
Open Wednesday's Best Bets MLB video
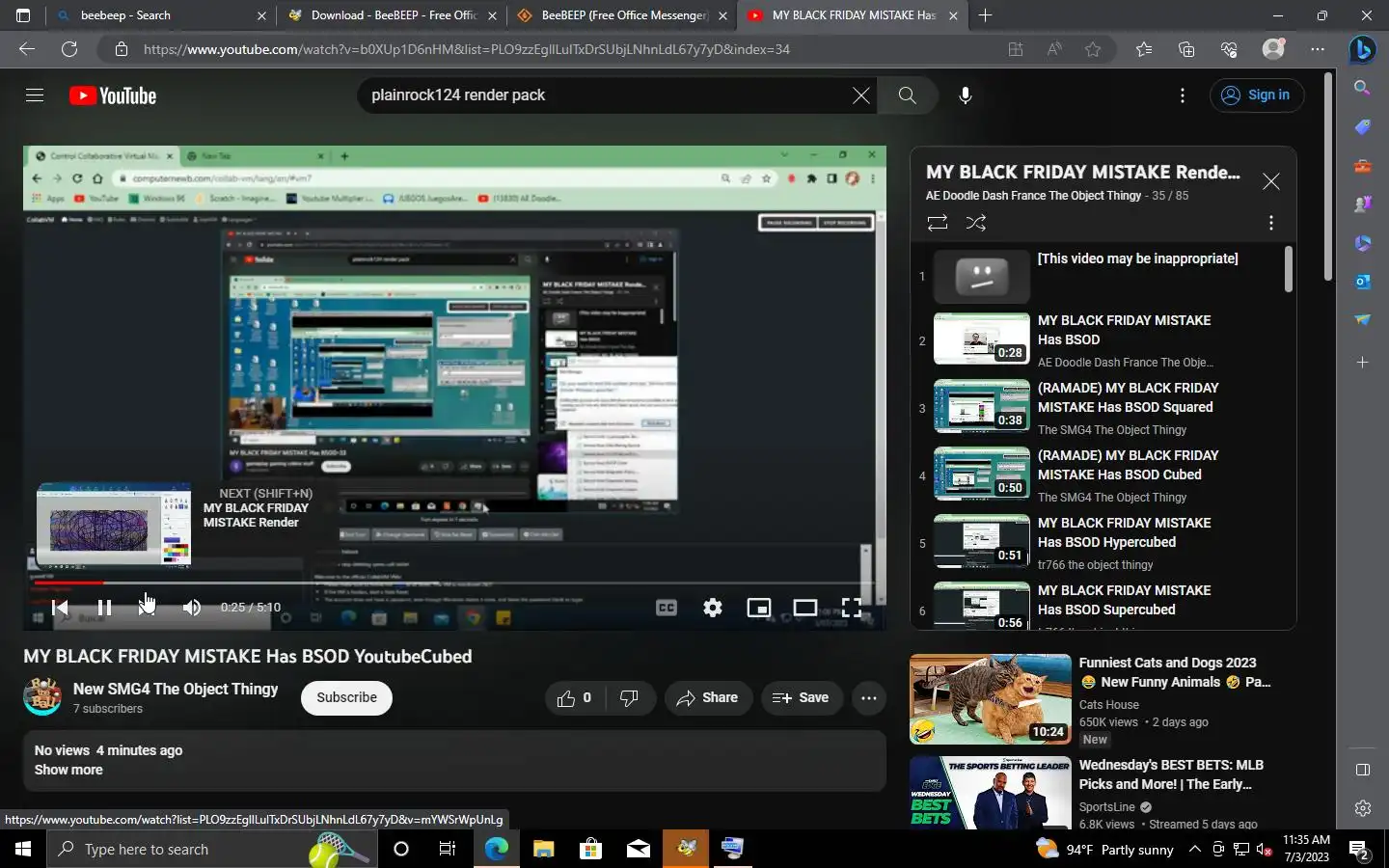coord(1171,774)
